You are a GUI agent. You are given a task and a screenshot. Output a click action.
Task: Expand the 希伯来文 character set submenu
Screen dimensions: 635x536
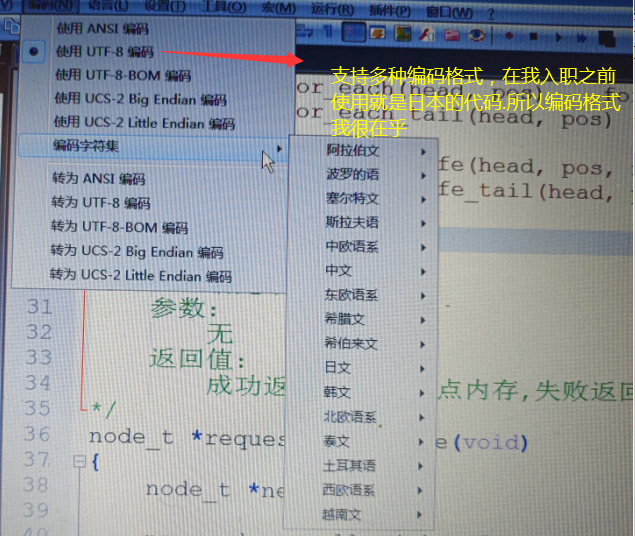click(x=360, y=344)
